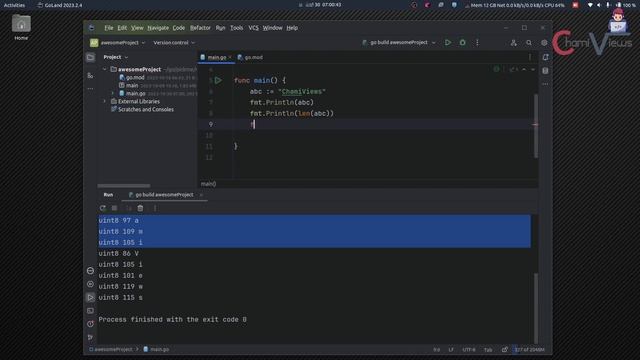The width and height of the screenshot is (640, 360).
Task: Change LF line separator in status bar
Action: pos(451,350)
